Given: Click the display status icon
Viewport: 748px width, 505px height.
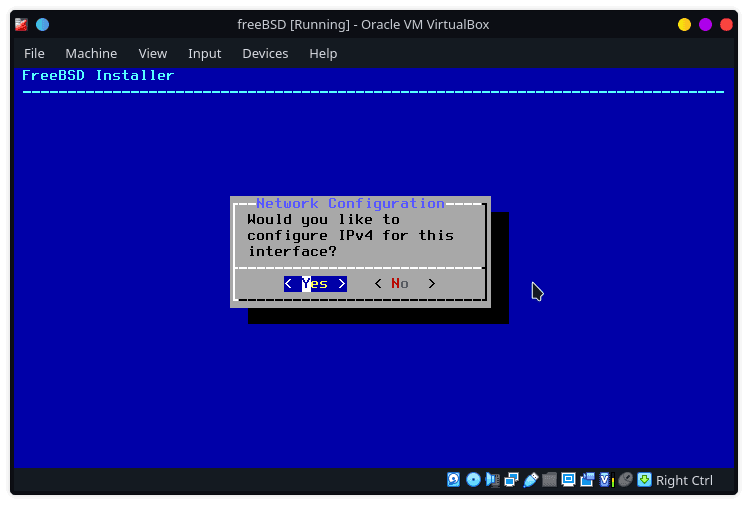Looking at the screenshot, I should 568,480.
